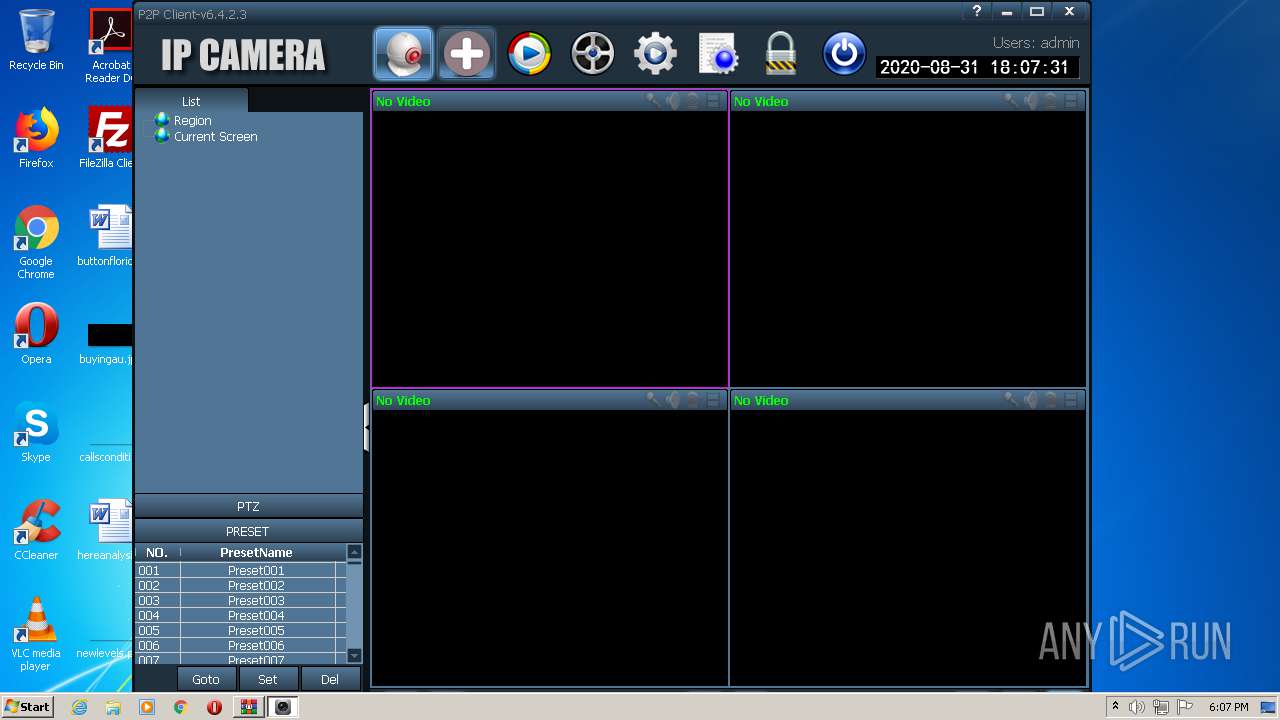Open the live camera view icon
The width and height of the screenshot is (1280, 720).
(404, 53)
